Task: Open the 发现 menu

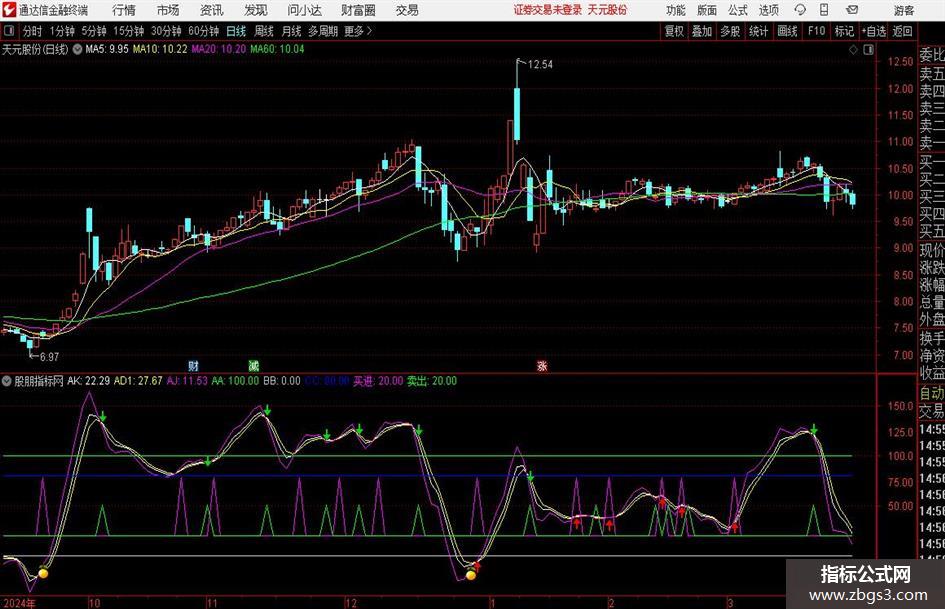Action: (x=256, y=10)
